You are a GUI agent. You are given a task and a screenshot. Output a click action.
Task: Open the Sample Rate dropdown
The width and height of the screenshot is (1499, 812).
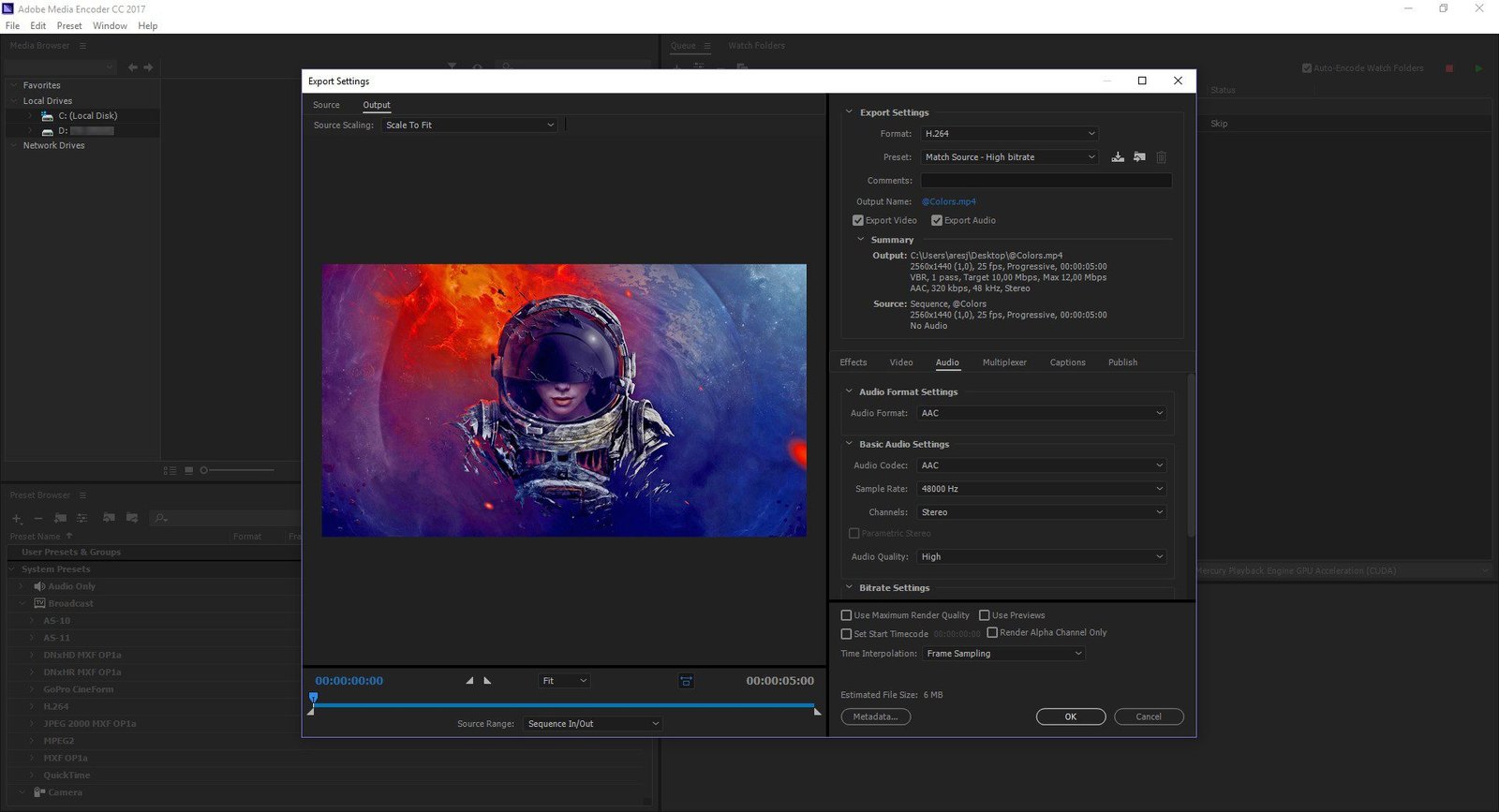(1041, 489)
